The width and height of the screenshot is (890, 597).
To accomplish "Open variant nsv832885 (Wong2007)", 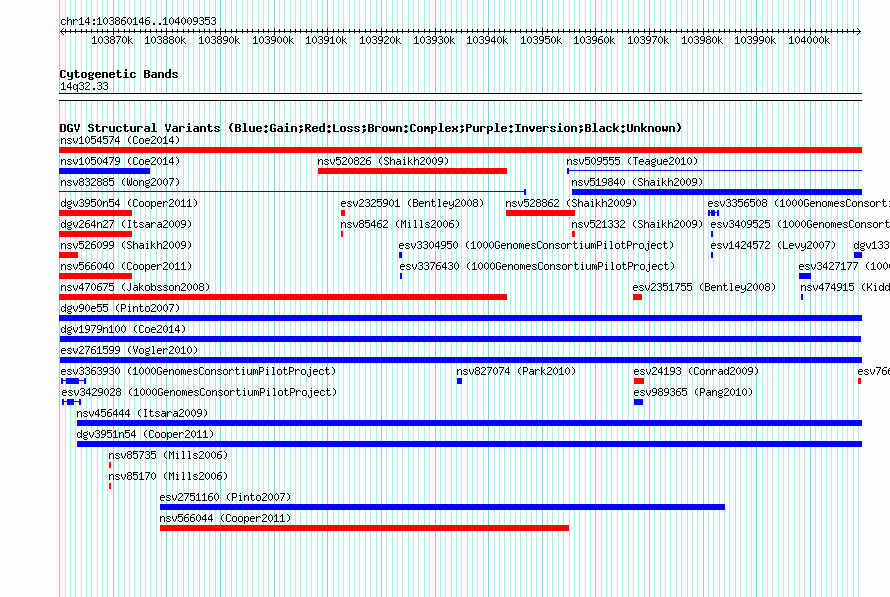I will click(120, 182).
